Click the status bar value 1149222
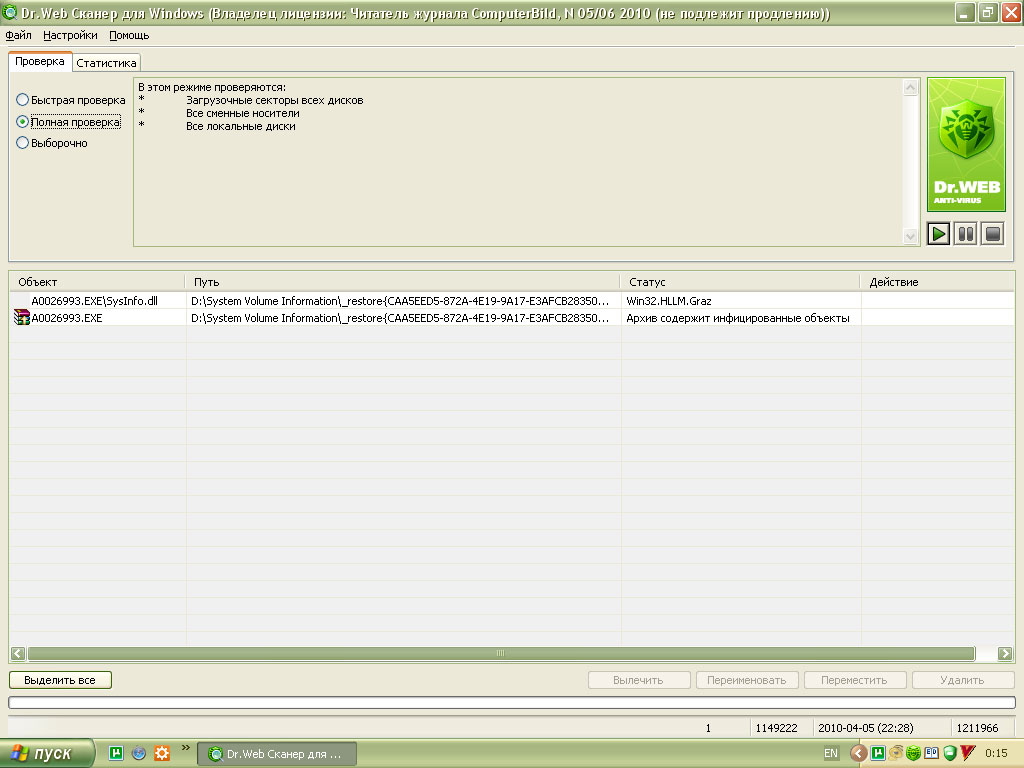 pos(776,728)
